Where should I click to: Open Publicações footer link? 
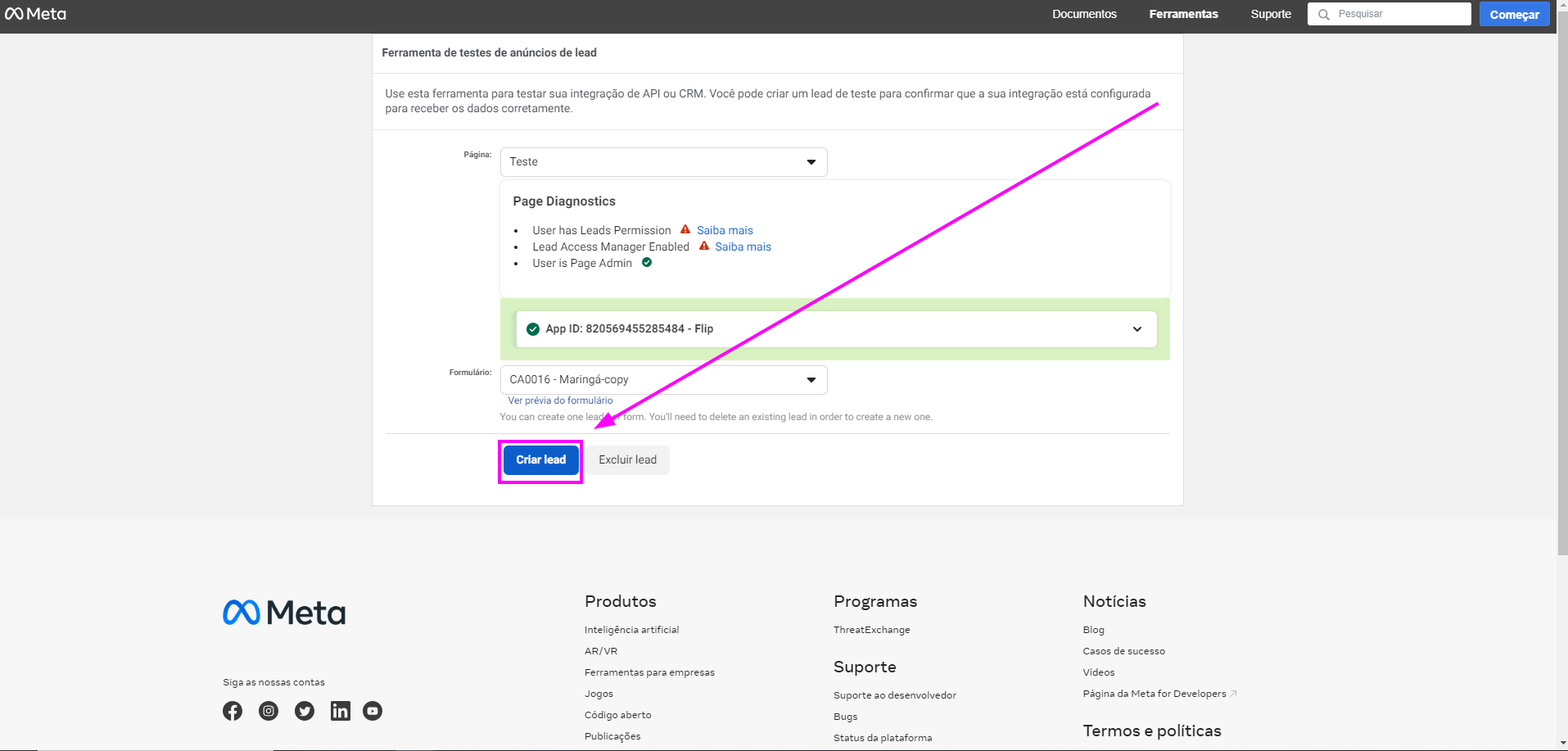point(612,736)
